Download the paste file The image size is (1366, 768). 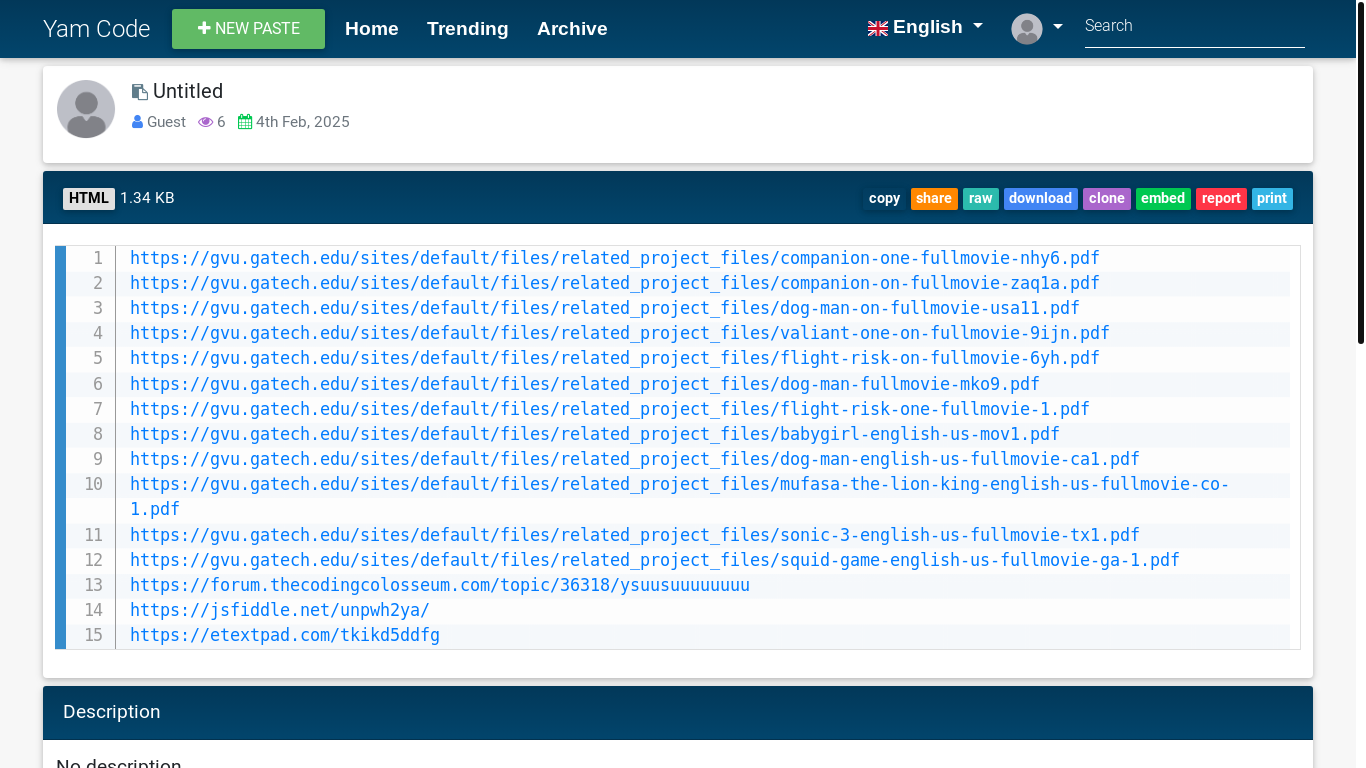click(1040, 199)
